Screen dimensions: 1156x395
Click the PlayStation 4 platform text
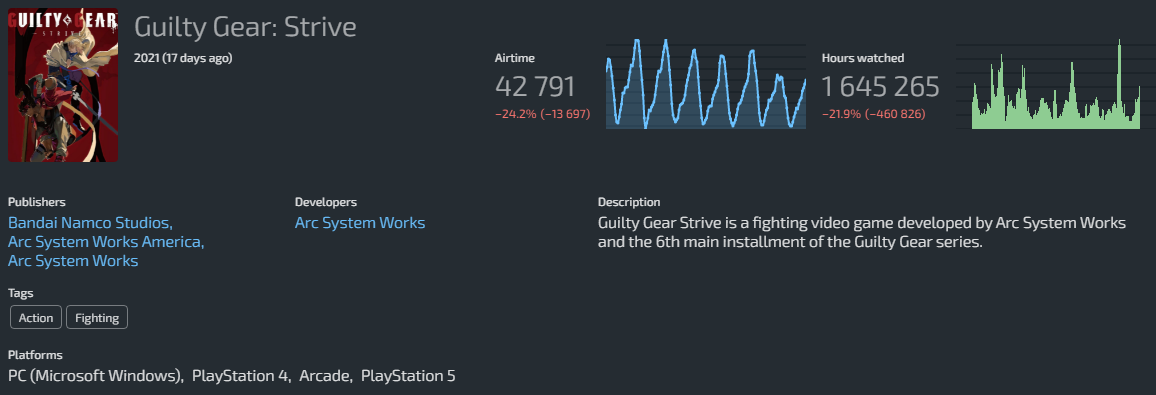[241, 376]
